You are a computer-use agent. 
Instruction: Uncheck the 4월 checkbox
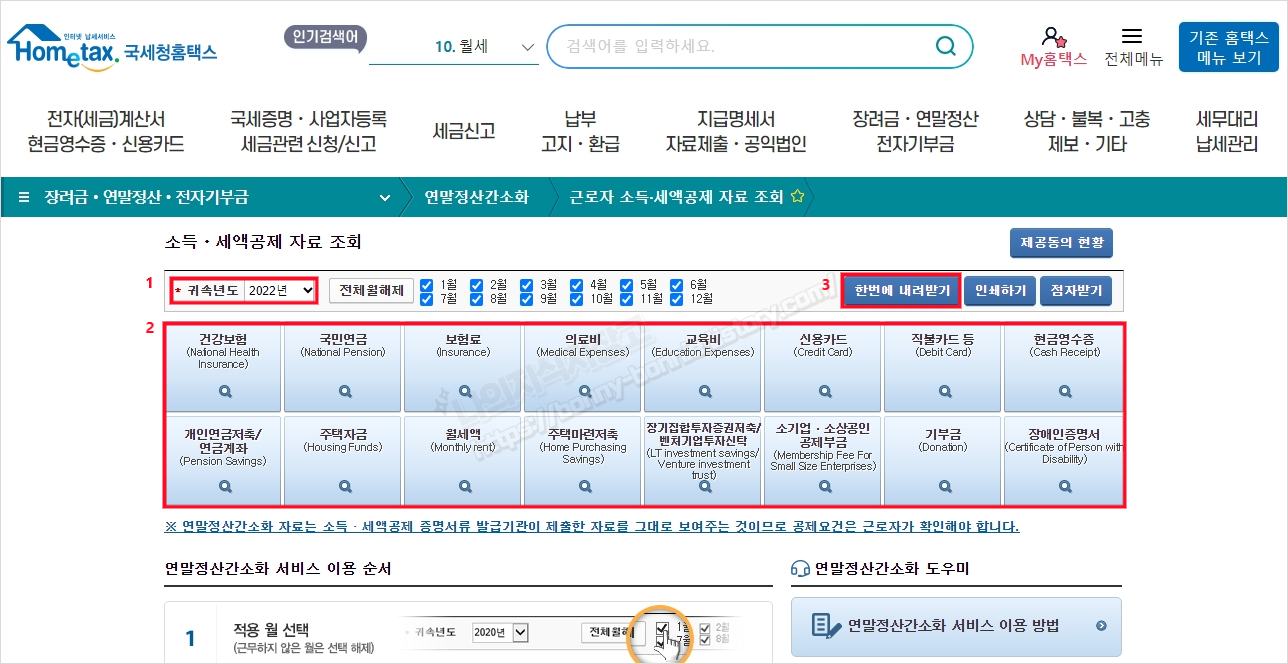click(x=577, y=284)
